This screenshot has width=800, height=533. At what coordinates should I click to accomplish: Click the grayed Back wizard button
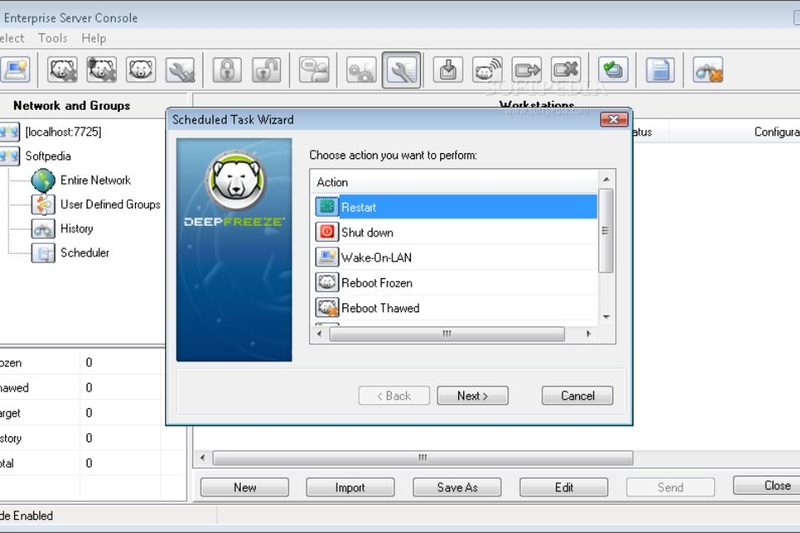[x=394, y=396]
